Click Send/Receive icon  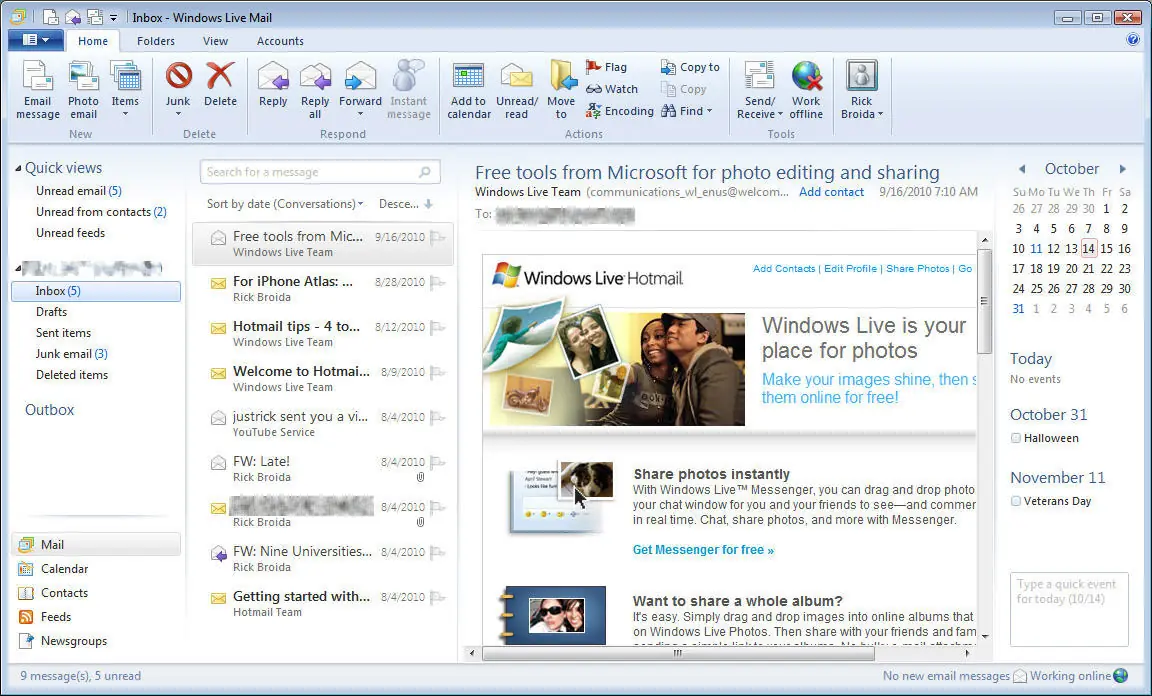[760, 76]
